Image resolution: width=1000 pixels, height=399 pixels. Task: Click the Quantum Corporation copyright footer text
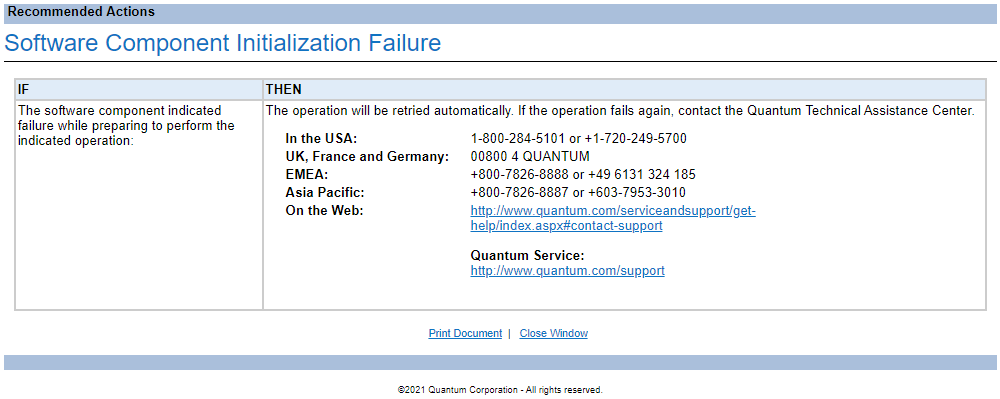pos(500,389)
